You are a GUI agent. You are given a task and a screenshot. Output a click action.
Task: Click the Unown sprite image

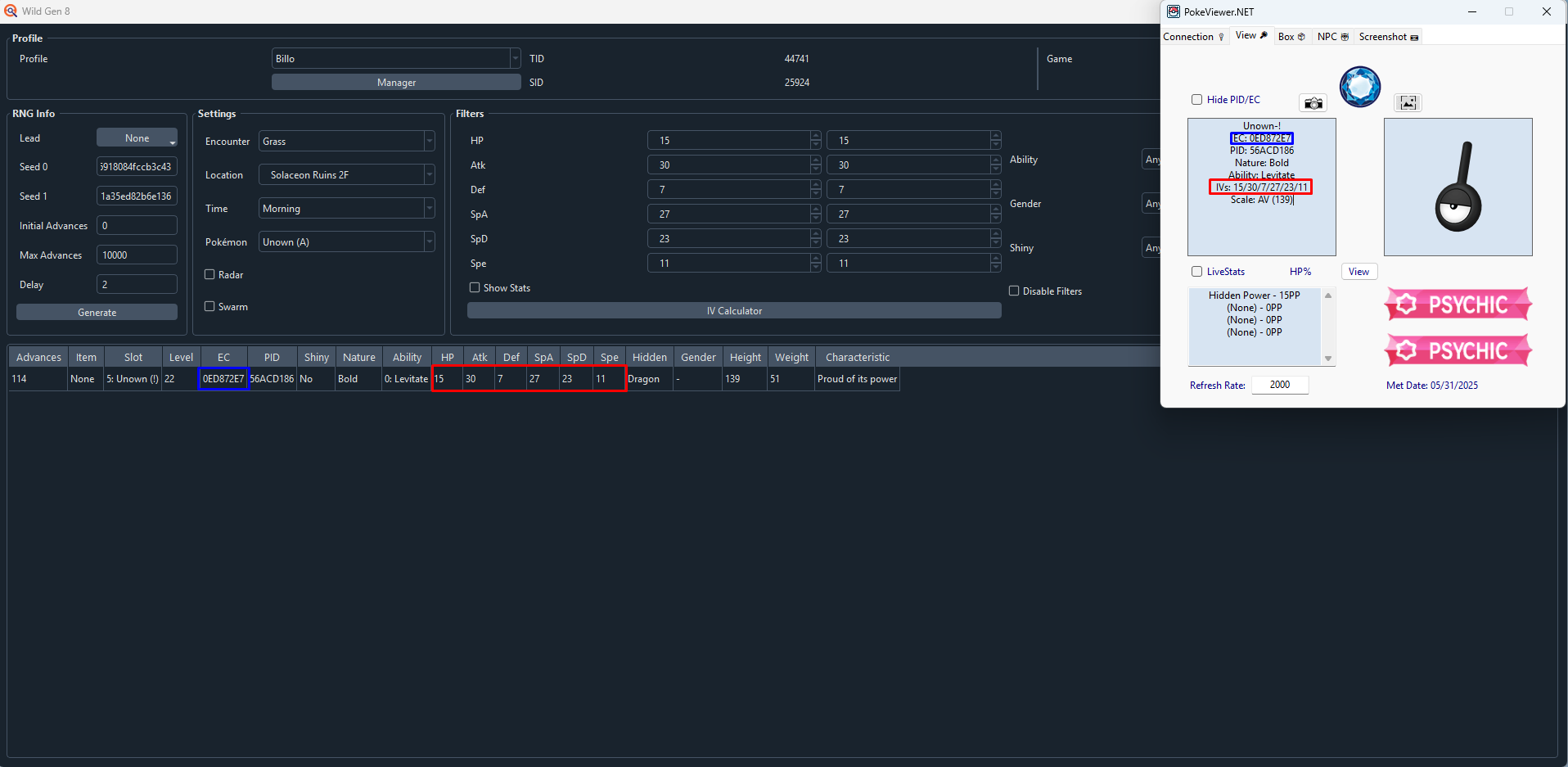click(x=1458, y=187)
